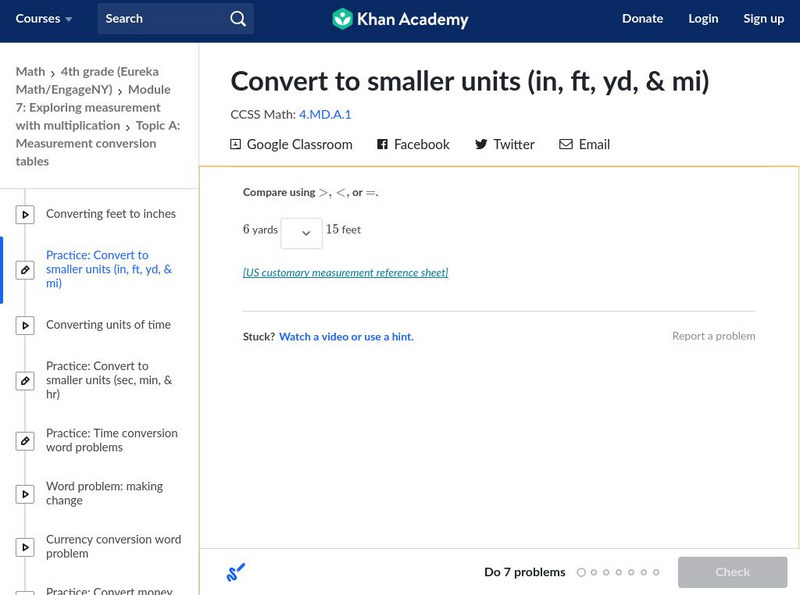Viewport: 800px width, 595px height.
Task: Click the Khan Academy logo
Action: pyautogui.click(x=400, y=19)
